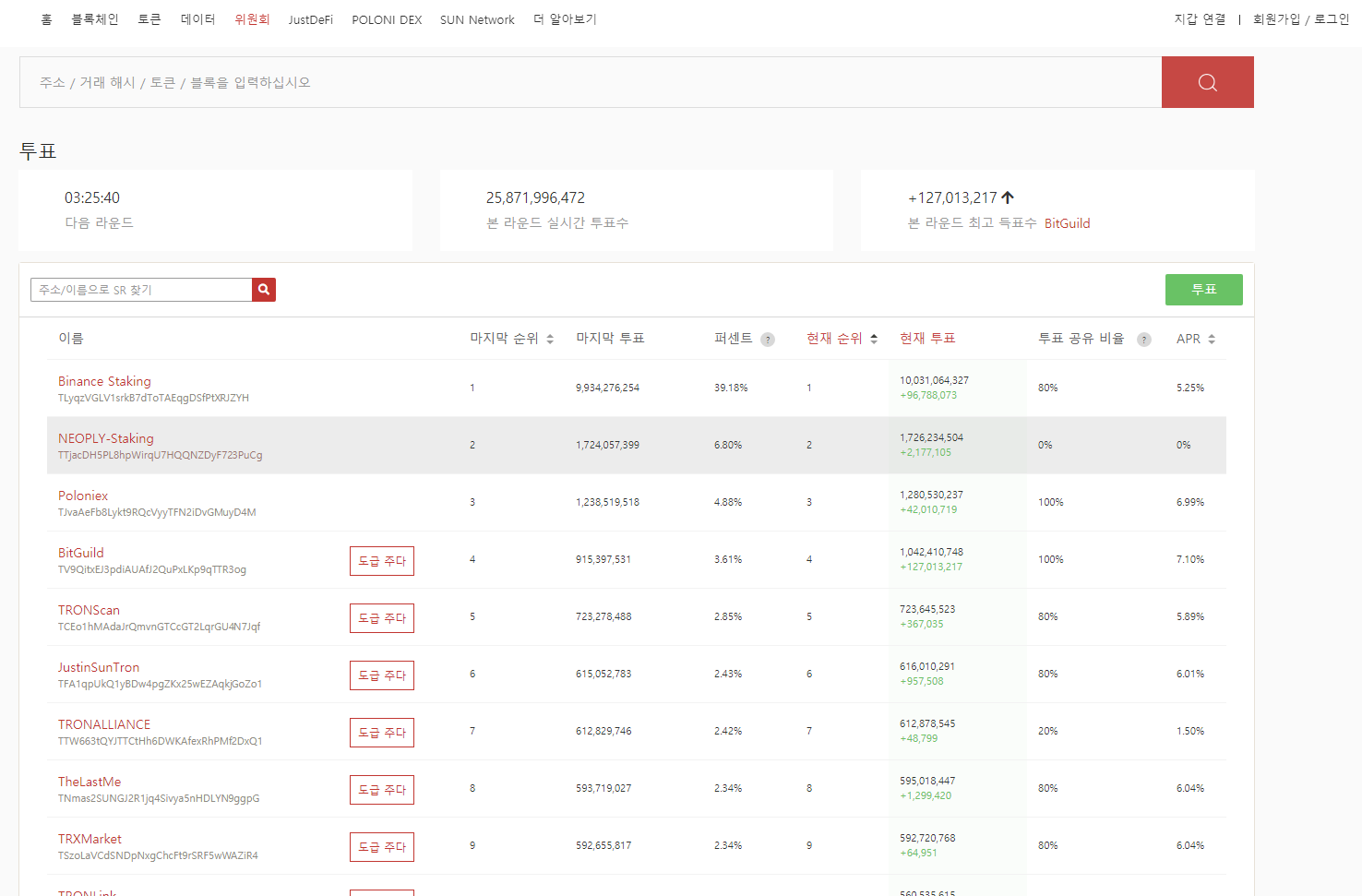Click 도급 주다 button for BitGuild
Viewport: 1362px width, 896px height.
382,561
